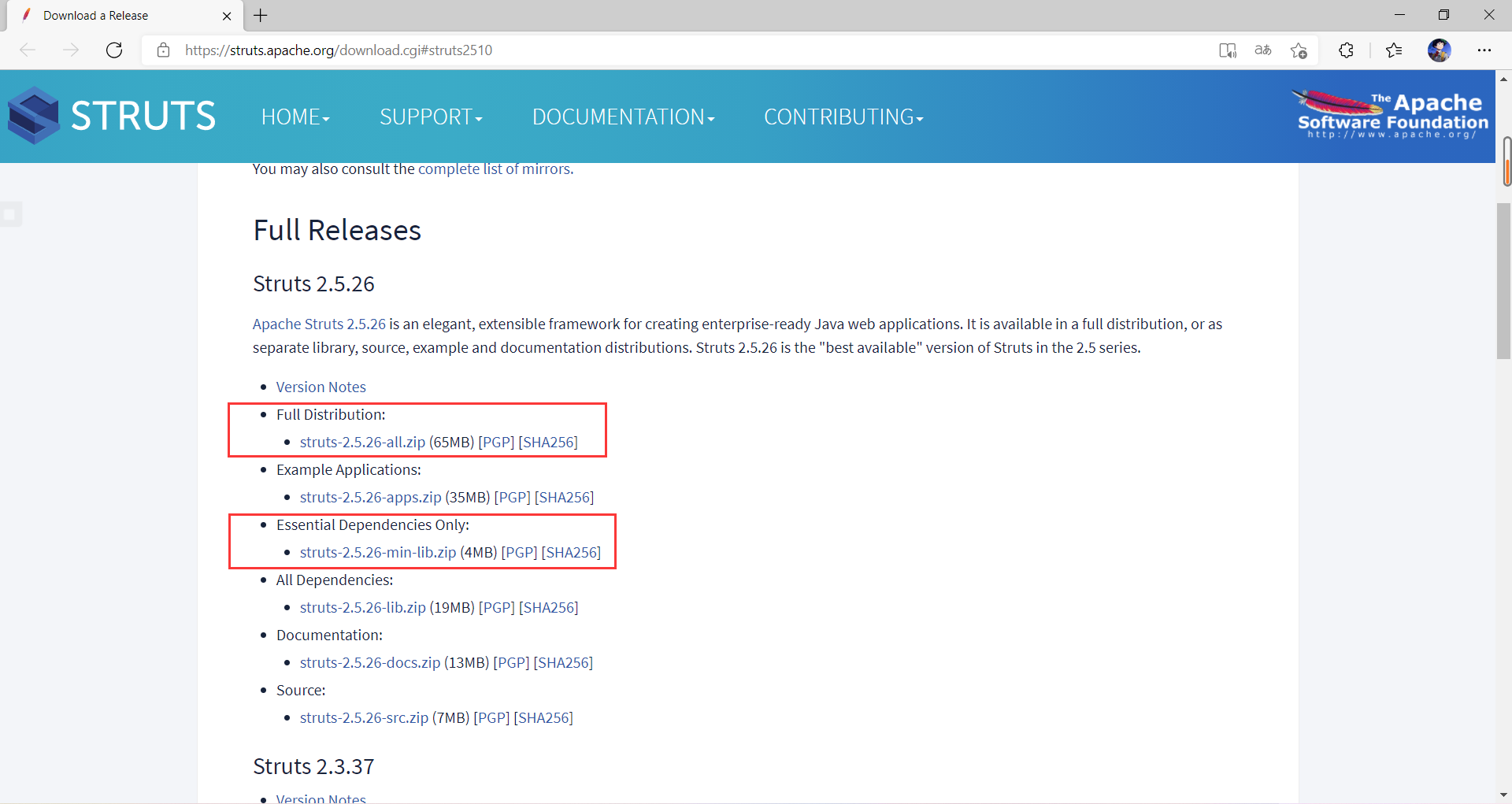
Task: Expand the CONTRIBUTING menu
Action: (843, 117)
